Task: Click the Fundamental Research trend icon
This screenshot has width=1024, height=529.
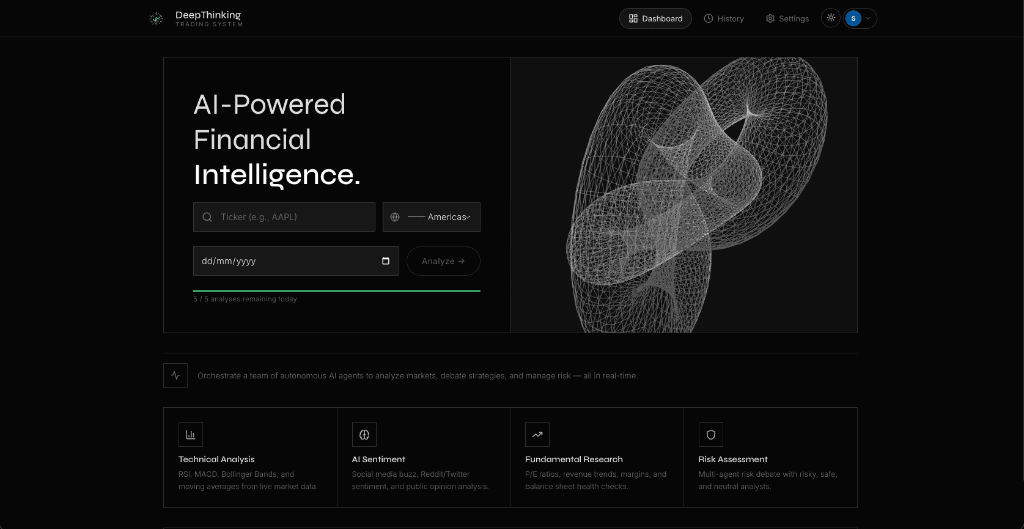Action: tap(537, 434)
